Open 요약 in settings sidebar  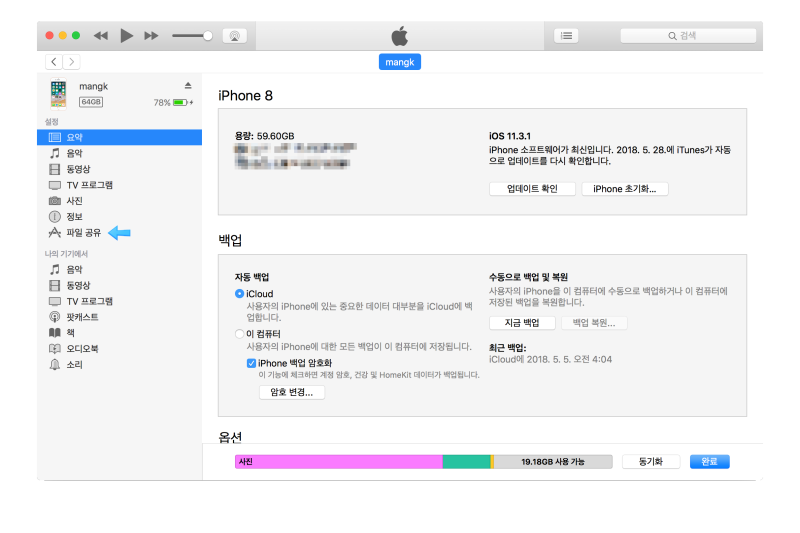(119, 137)
